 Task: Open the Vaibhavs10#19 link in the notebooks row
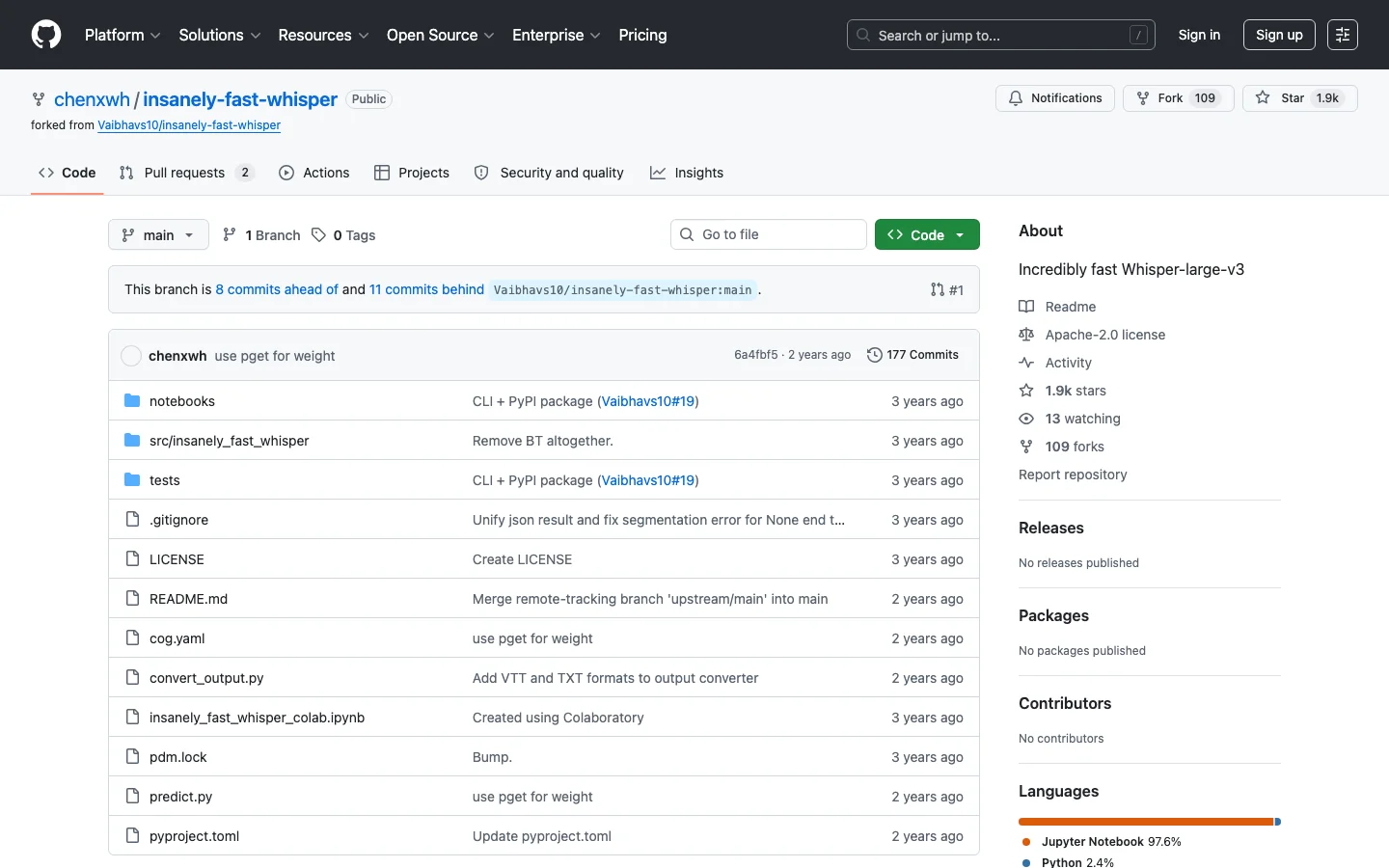(x=648, y=401)
